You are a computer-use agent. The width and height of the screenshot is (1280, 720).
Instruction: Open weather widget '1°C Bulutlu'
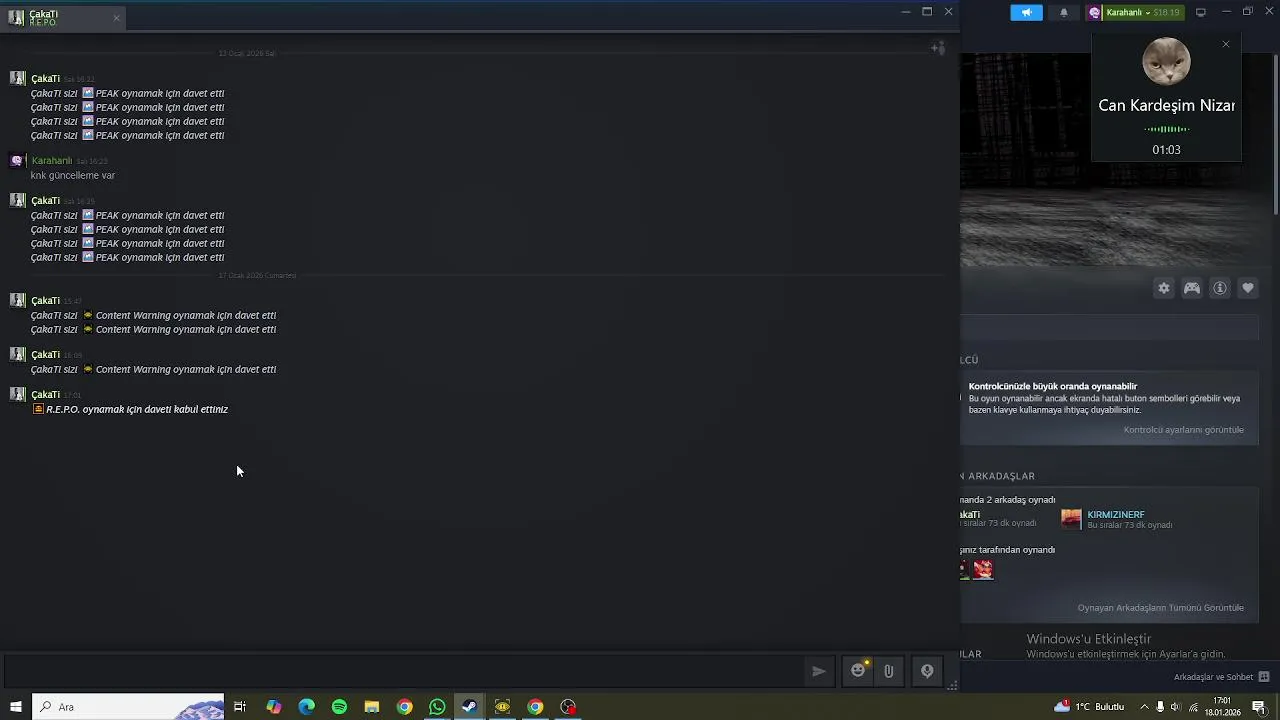coord(1090,707)
